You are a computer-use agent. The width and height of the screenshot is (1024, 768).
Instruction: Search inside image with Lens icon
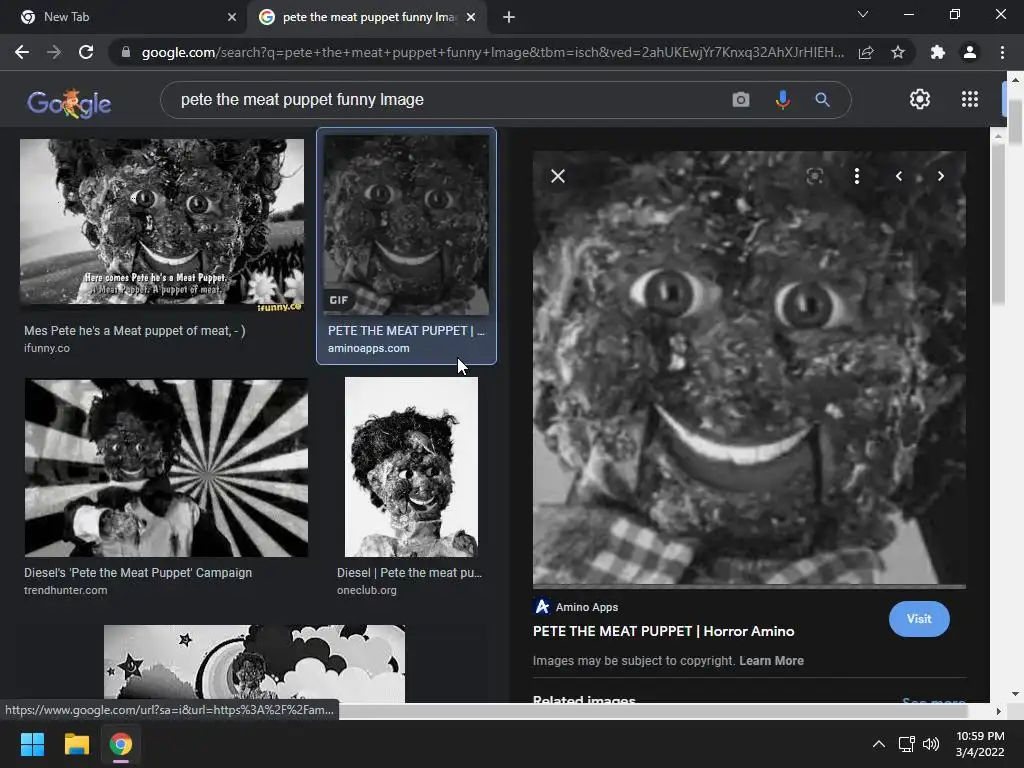click(814, 176)
